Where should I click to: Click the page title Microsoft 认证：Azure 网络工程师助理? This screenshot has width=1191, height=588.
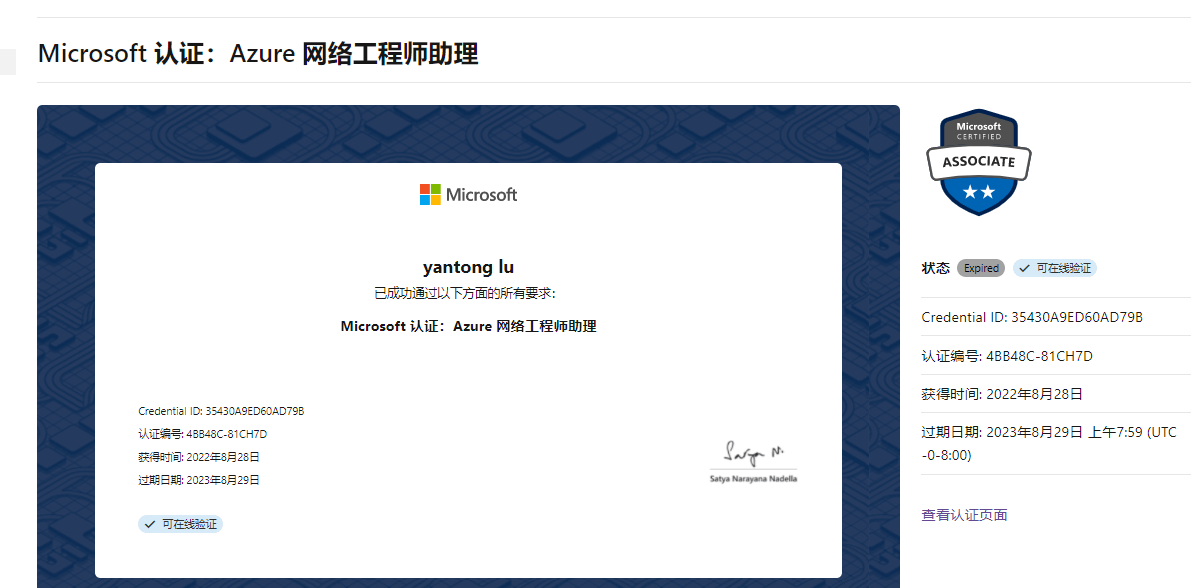[258, 53]
